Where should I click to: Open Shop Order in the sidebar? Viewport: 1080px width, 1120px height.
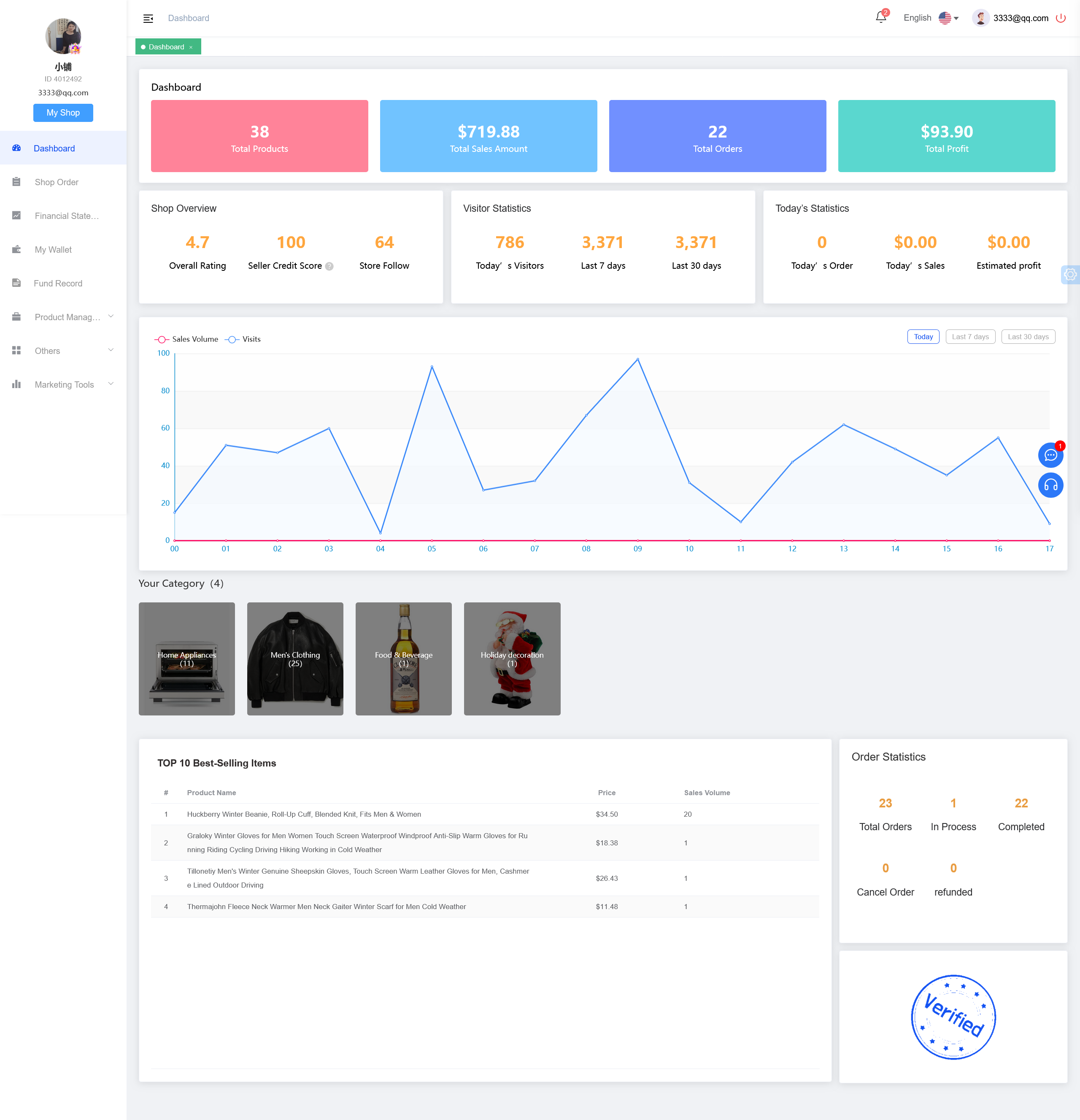point(56,182)
